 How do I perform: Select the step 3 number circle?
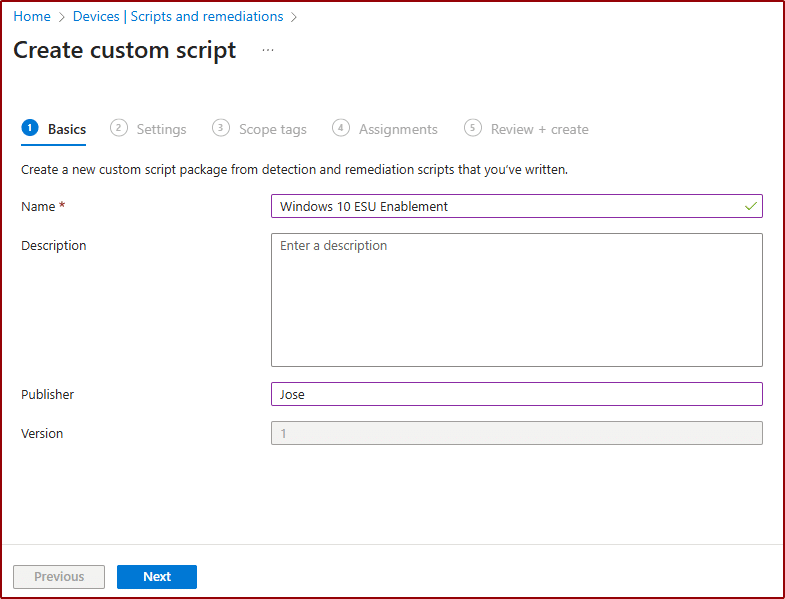click(221, 128)
